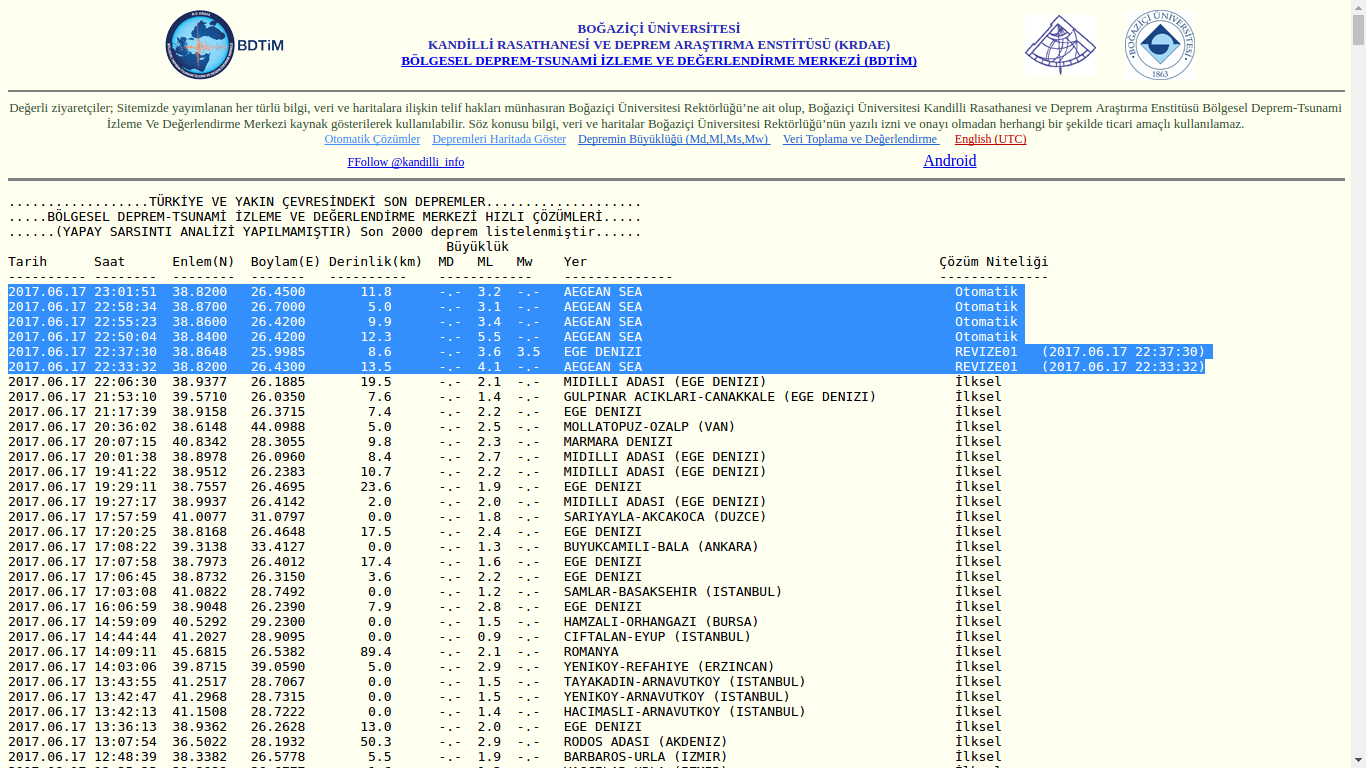
Task: Open Depremin Büyüklüğü (Md,Ml,Ms,Mw) link
Action: [x=674, y=139]
